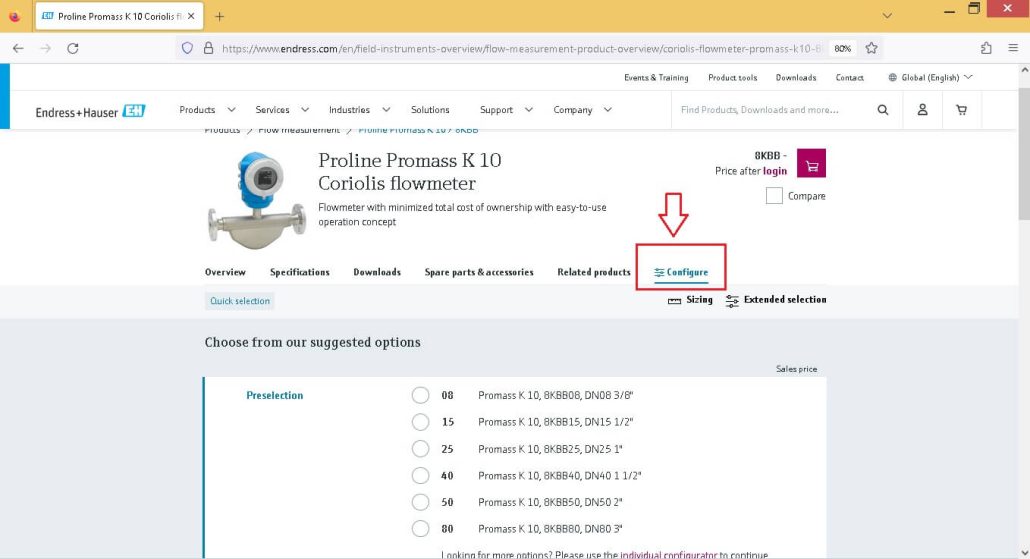This screenshot has width=1030, height=559.
Task: Switch to Spare parts & accessories tab
Action: [479, 272]
